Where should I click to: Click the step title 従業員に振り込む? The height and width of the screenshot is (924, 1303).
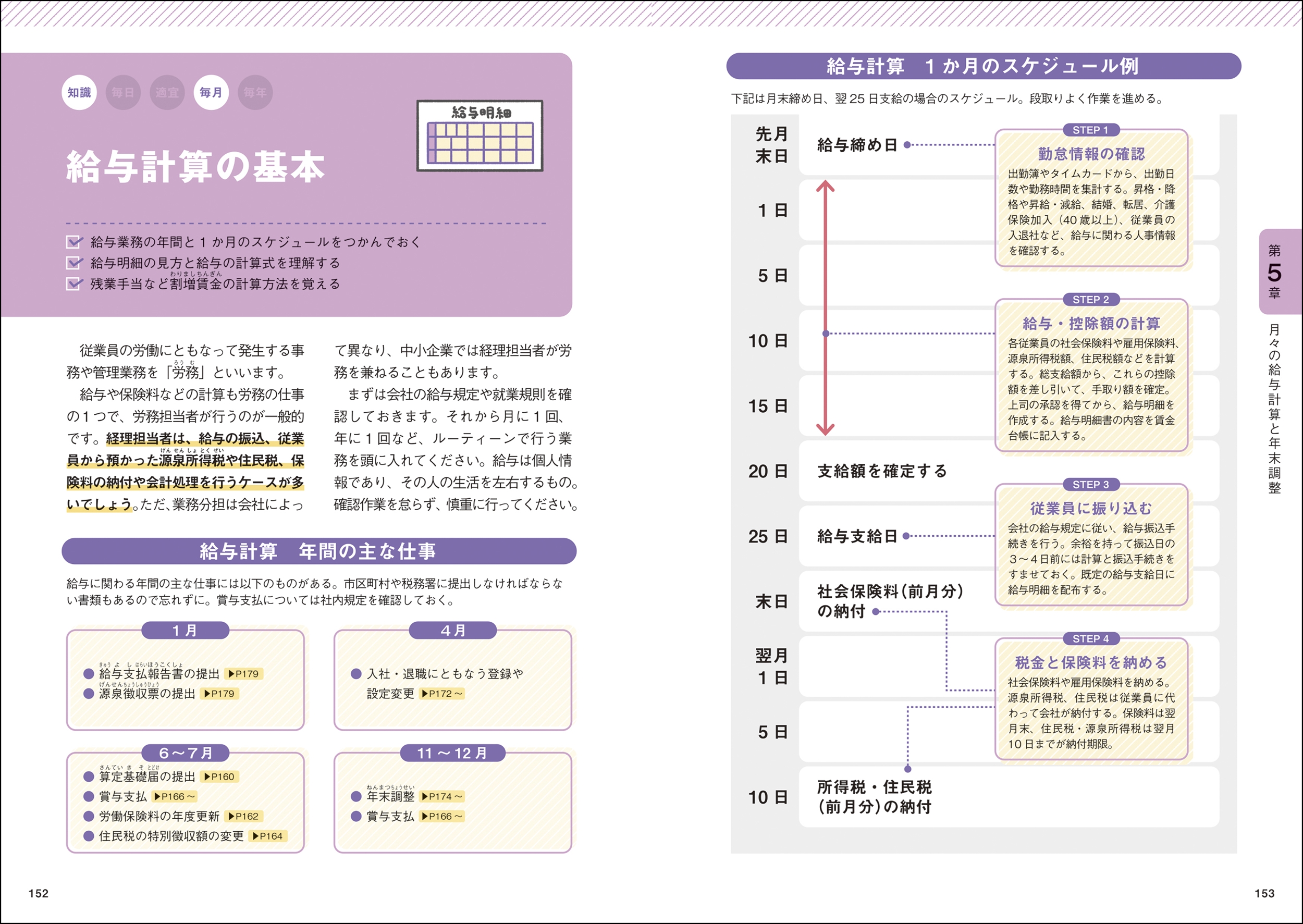click(x=1091, y=508)
